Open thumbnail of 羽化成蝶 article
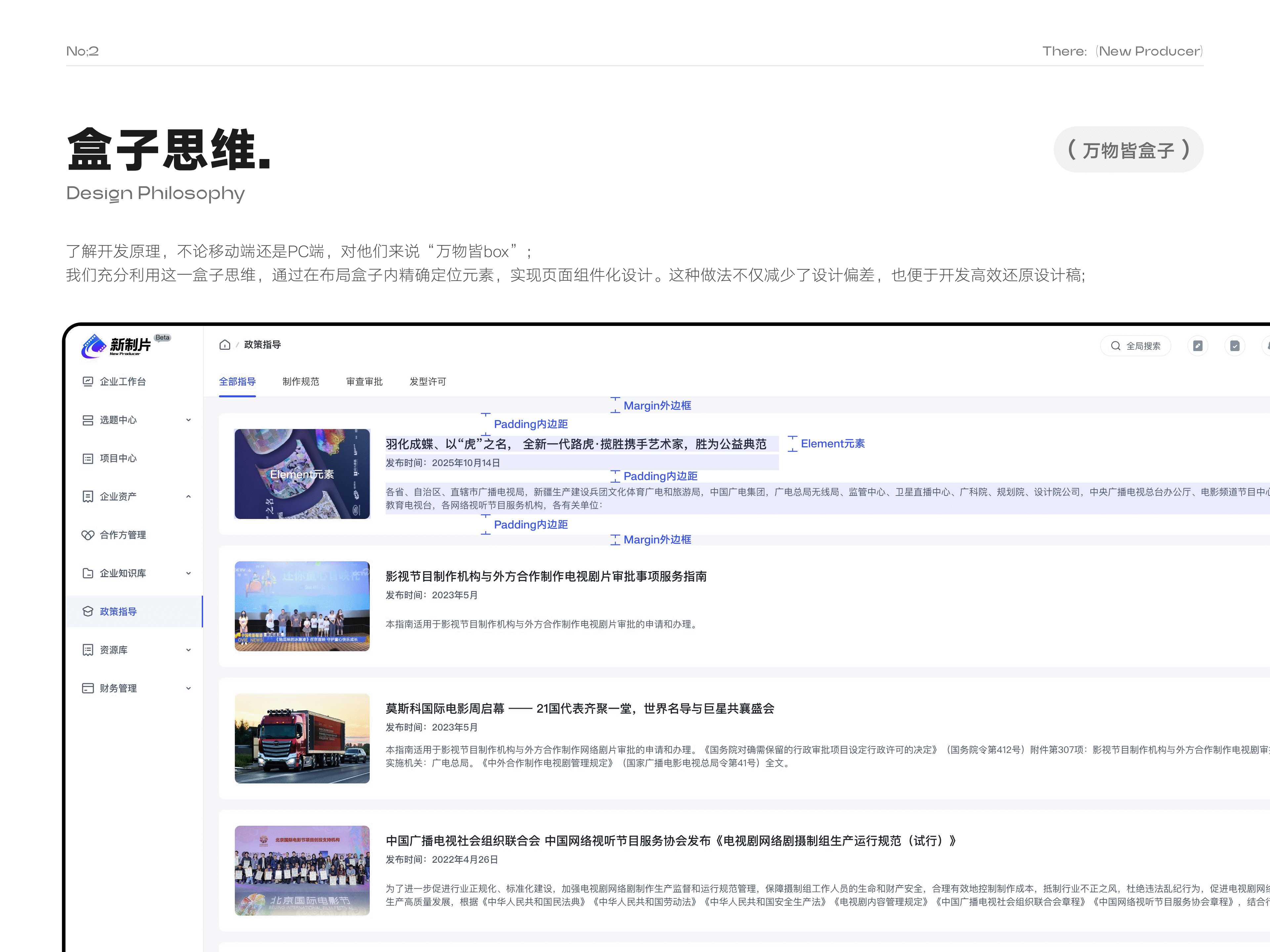This screenshot has height=952, width=1270. pos(302,474)
